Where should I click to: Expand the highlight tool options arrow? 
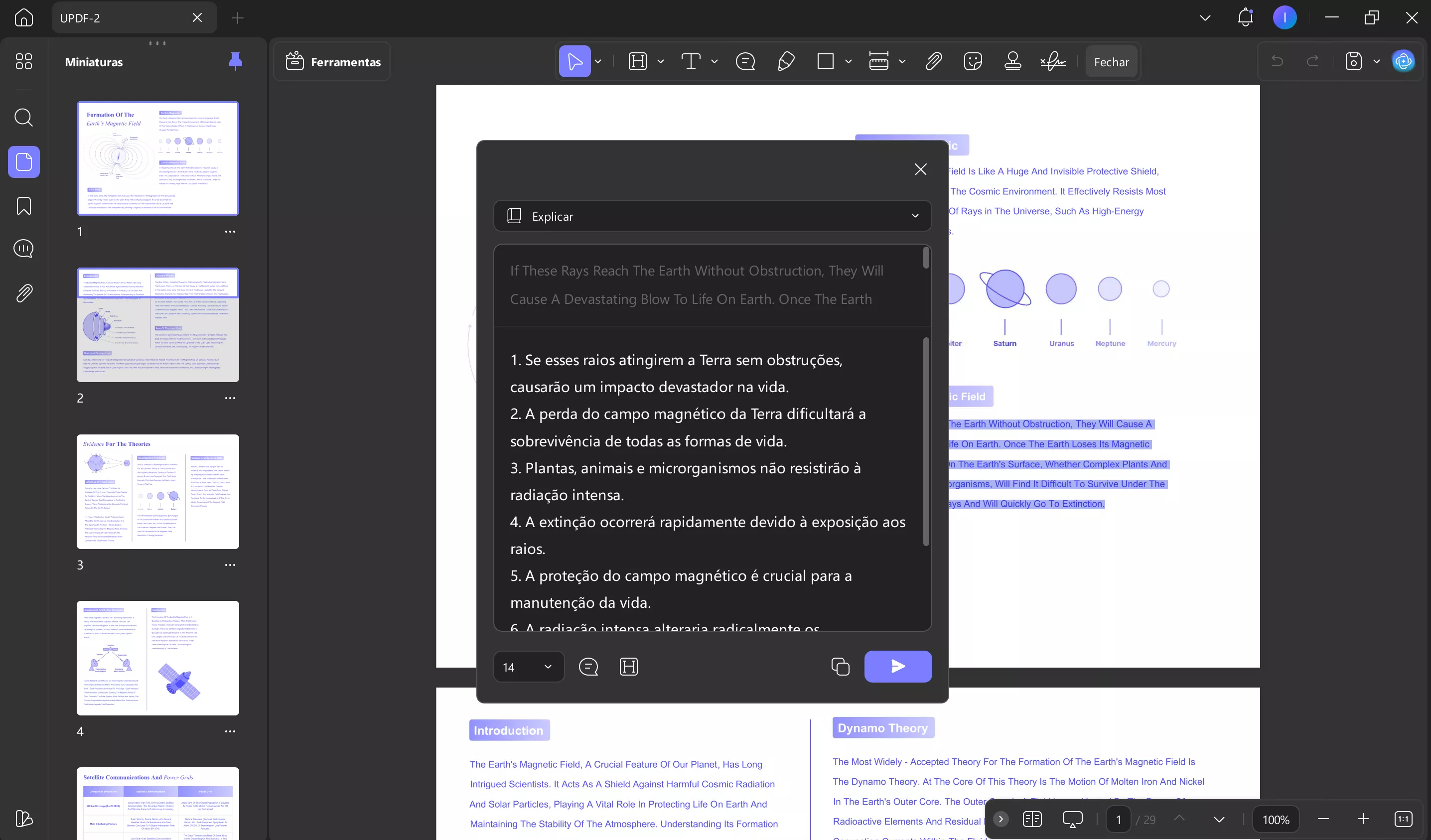pyautogui.click(x=660, y=61)
